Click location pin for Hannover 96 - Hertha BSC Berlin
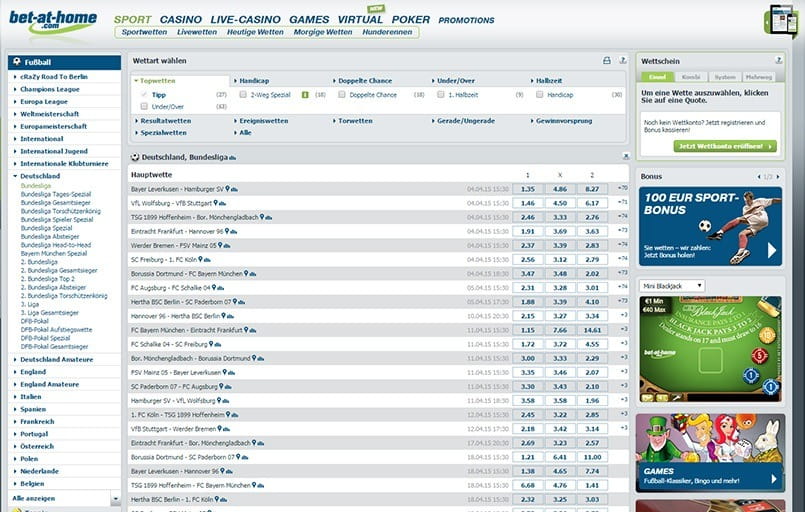This screenshot has height=512, width=805. point(223,316)
